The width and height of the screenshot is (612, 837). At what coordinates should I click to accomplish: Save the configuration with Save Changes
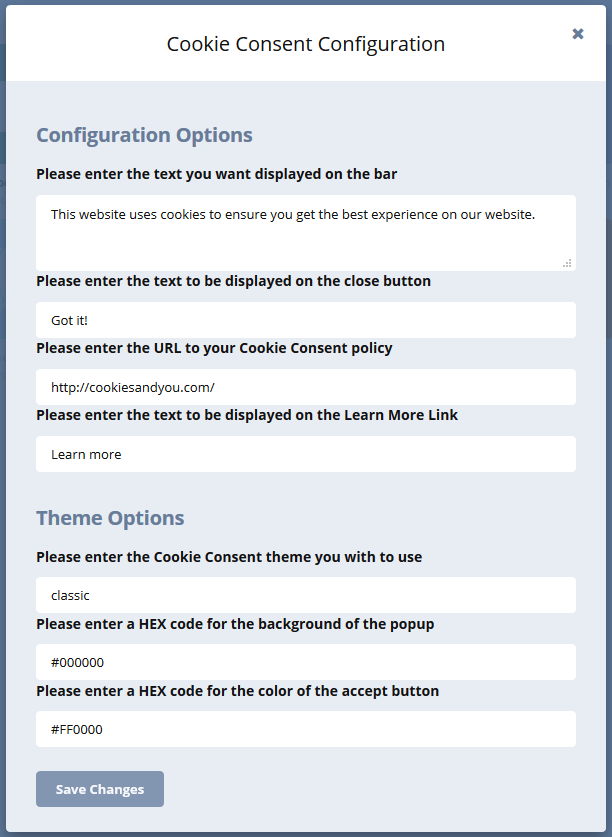coord(100,789)
